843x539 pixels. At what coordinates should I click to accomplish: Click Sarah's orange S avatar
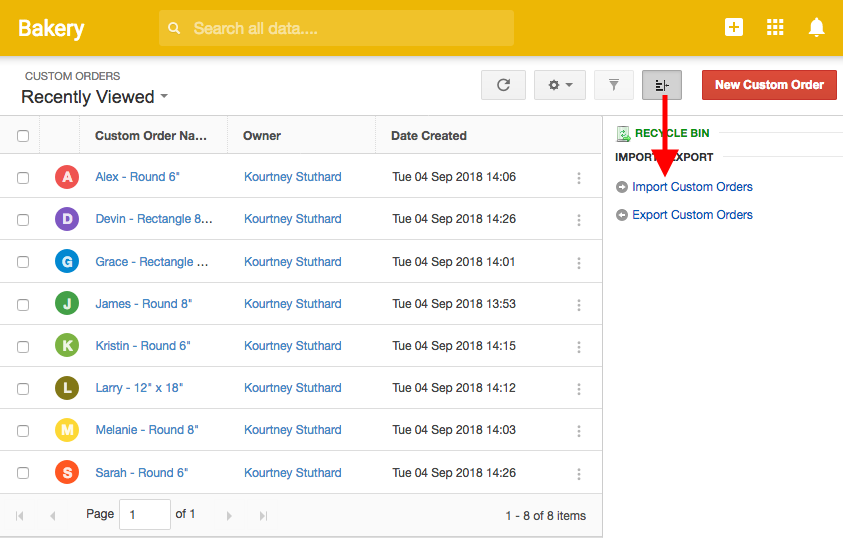click(67, 472)
